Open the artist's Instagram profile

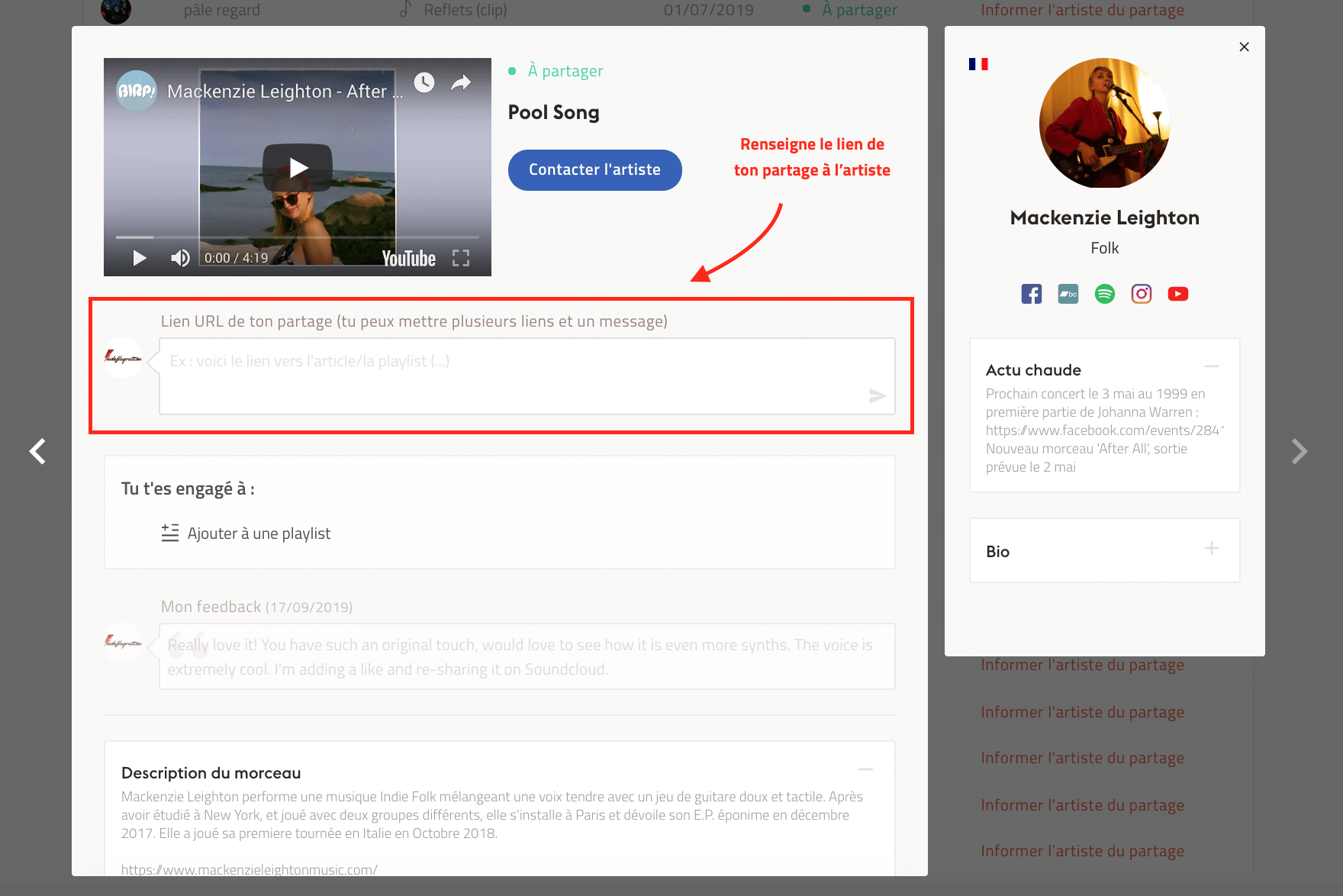coord(1142,294)
